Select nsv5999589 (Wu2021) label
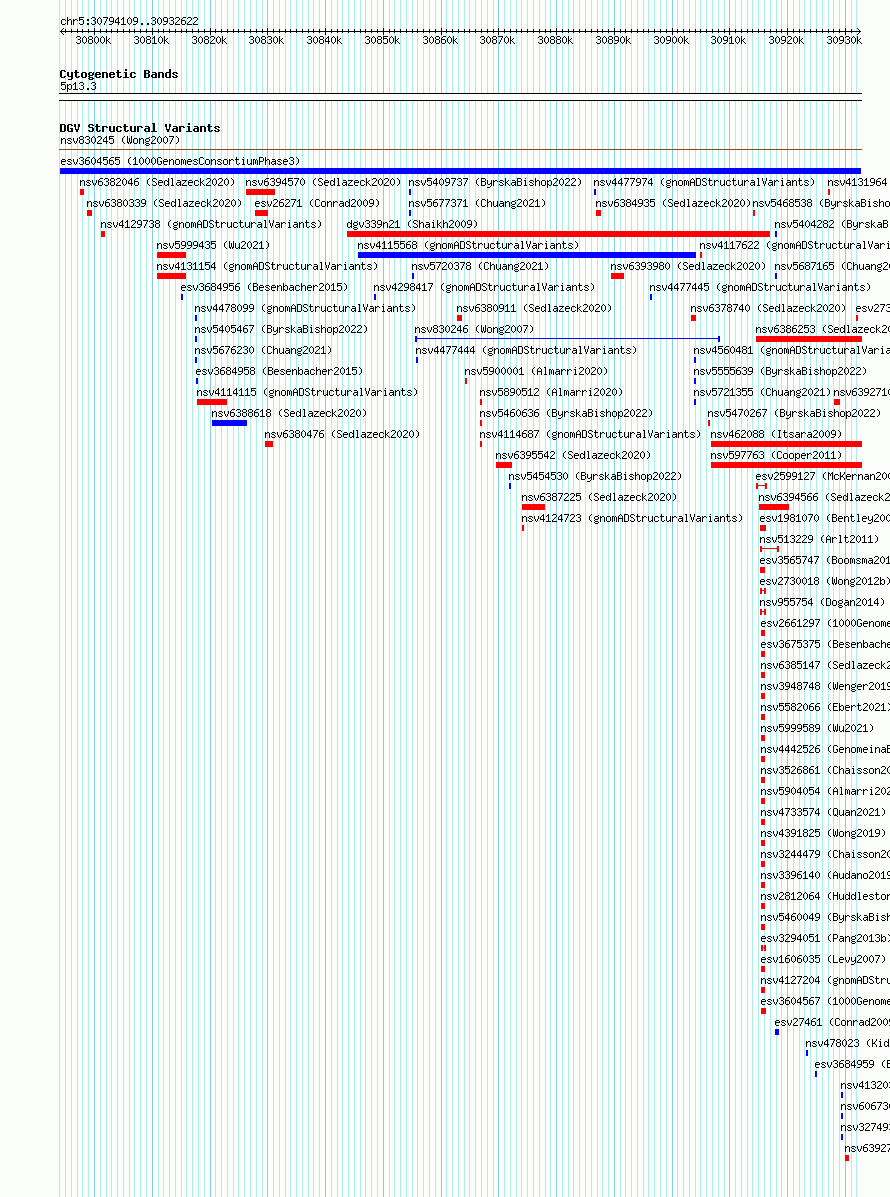Screen dimensions: 890x1197 (x=817, y=728)
